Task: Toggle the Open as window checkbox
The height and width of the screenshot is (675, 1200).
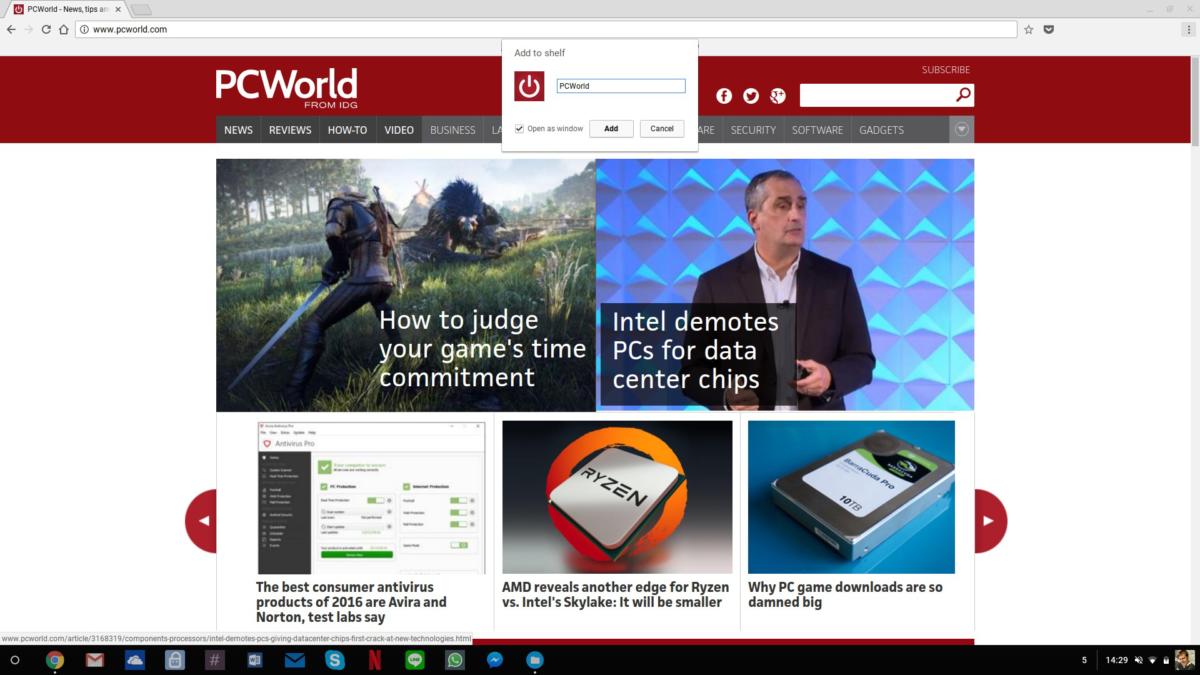Action: [x=519, y=129]
